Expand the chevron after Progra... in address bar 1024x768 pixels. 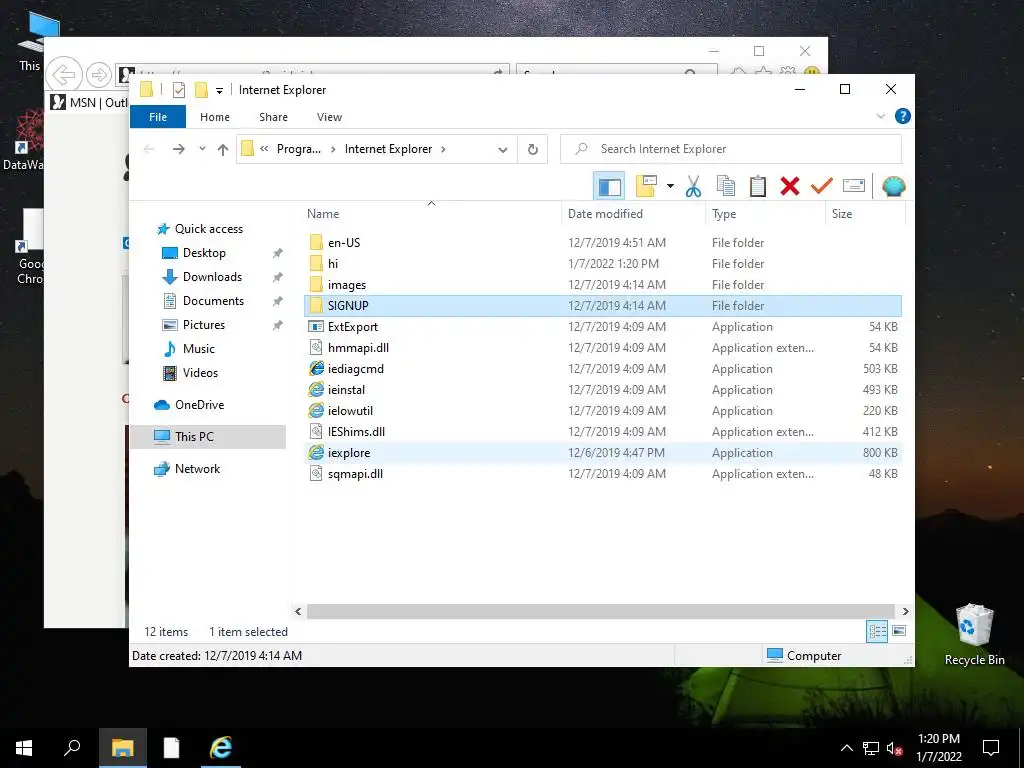tap(333, 149)
